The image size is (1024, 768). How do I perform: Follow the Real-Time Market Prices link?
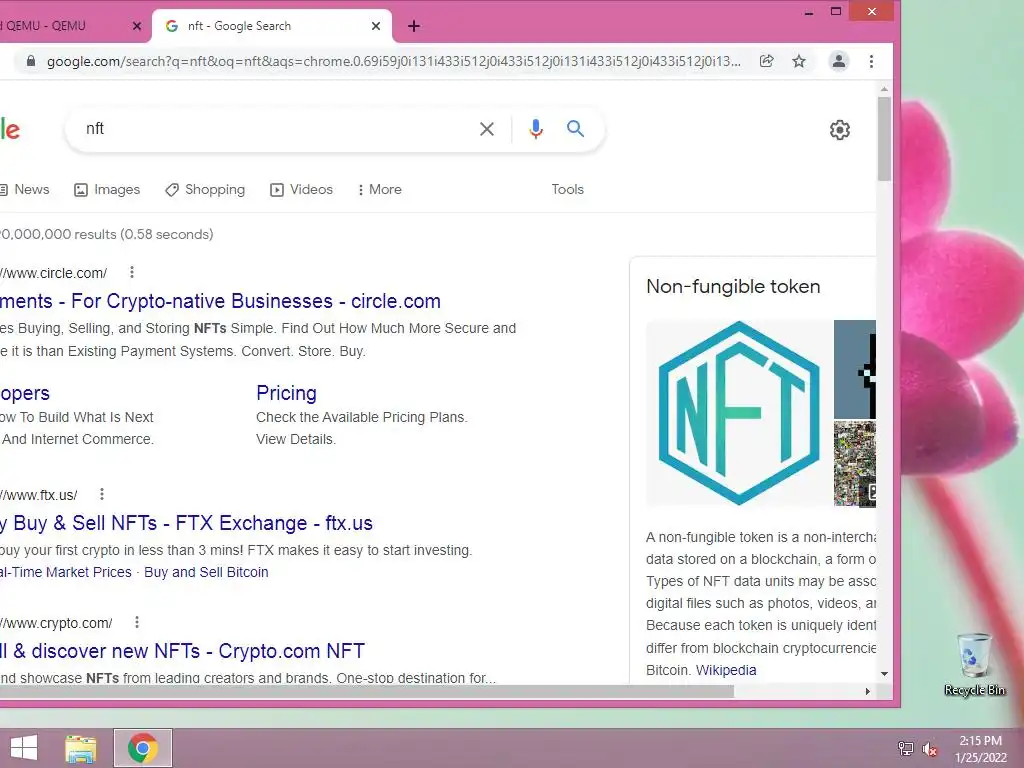point(65,572)
